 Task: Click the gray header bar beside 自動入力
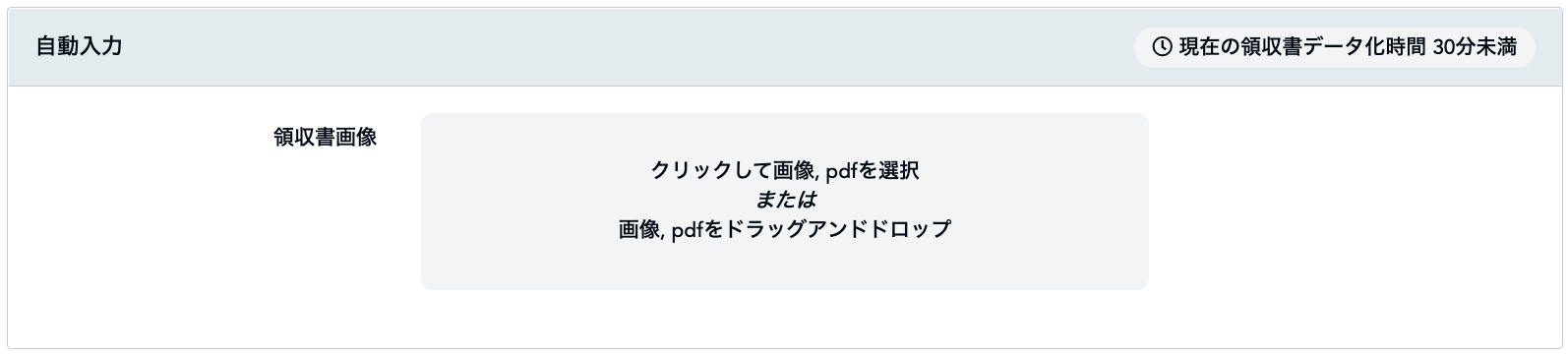(630, 47)
